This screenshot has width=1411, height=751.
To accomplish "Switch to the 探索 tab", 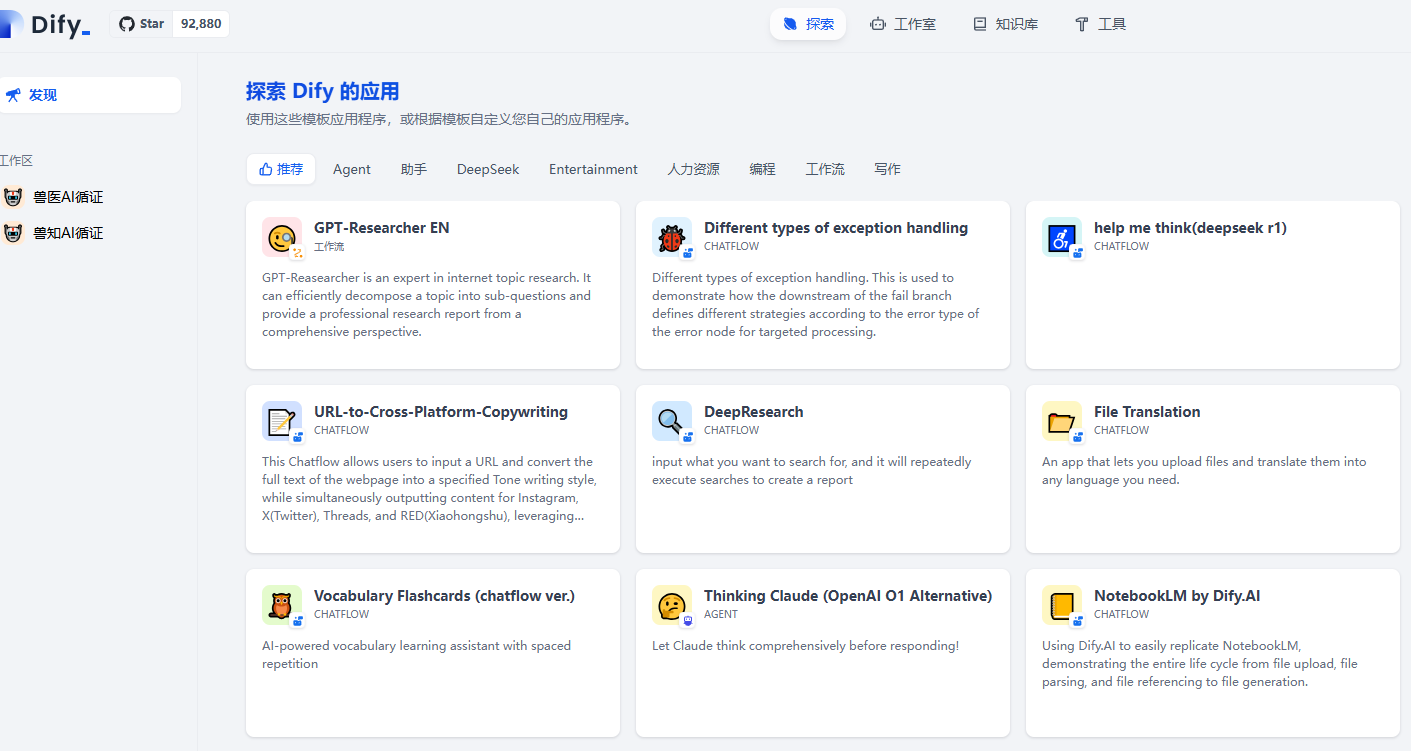I will [808, 24].
